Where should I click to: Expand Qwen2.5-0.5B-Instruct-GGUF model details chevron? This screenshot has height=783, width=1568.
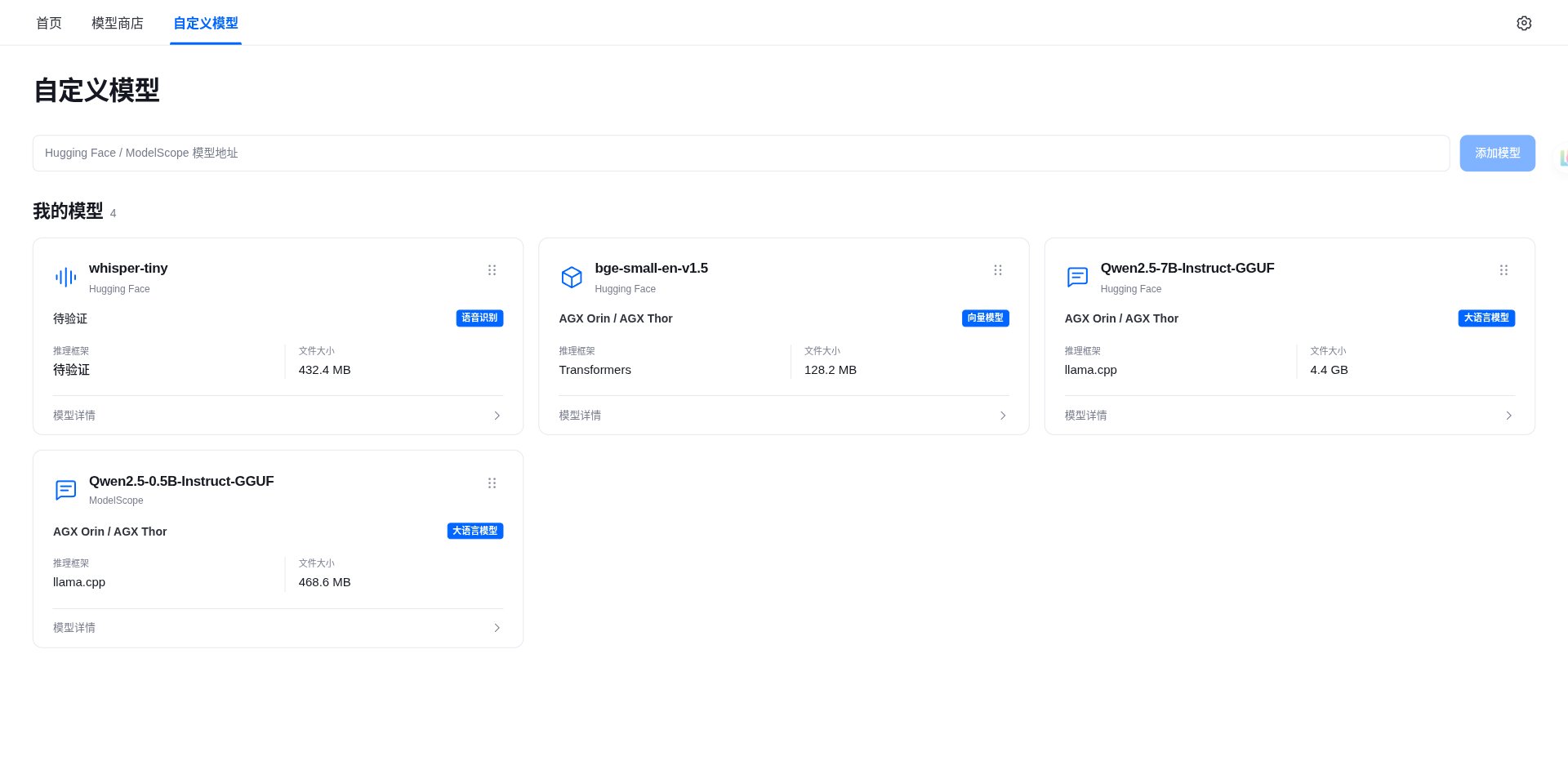pyautogui.click(x=497, y=628)
